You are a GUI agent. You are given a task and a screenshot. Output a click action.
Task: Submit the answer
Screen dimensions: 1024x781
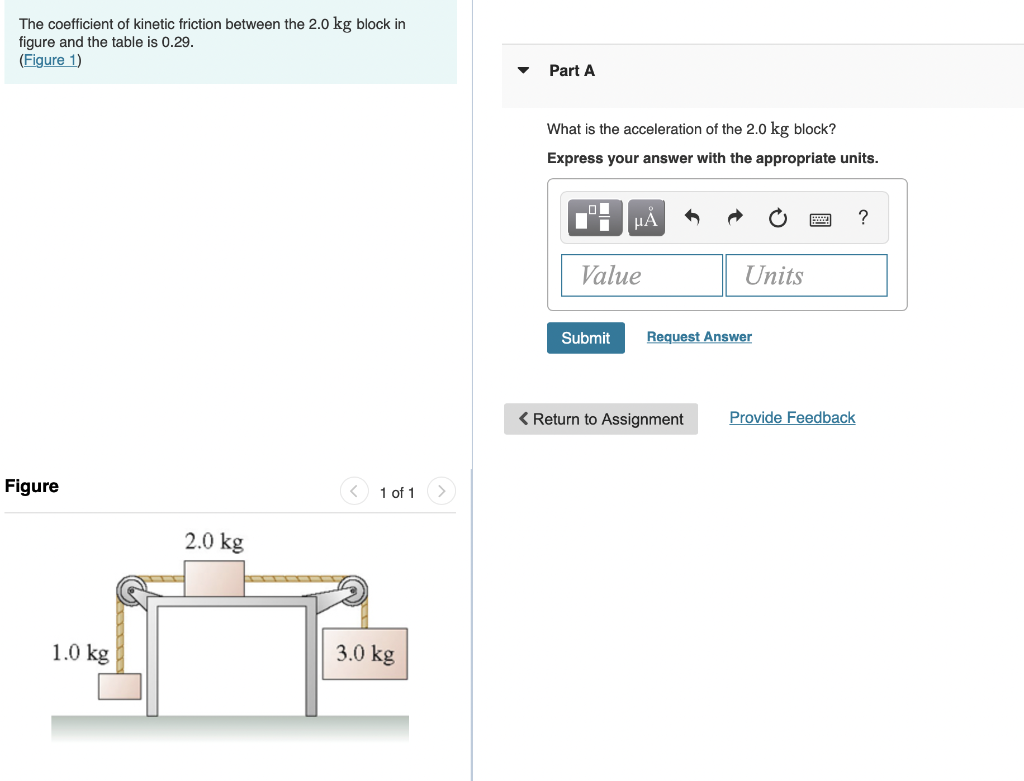click(585, 337)
